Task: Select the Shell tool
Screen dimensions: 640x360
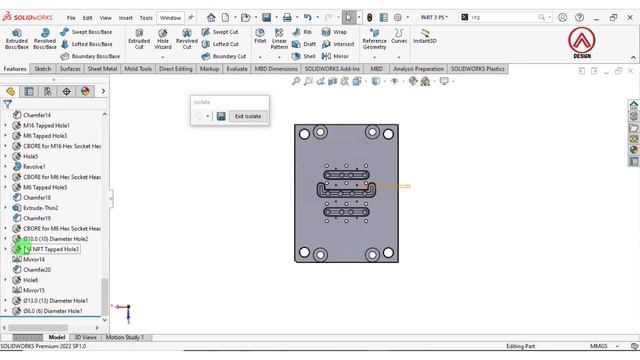Action: click(x=304, y=56)
